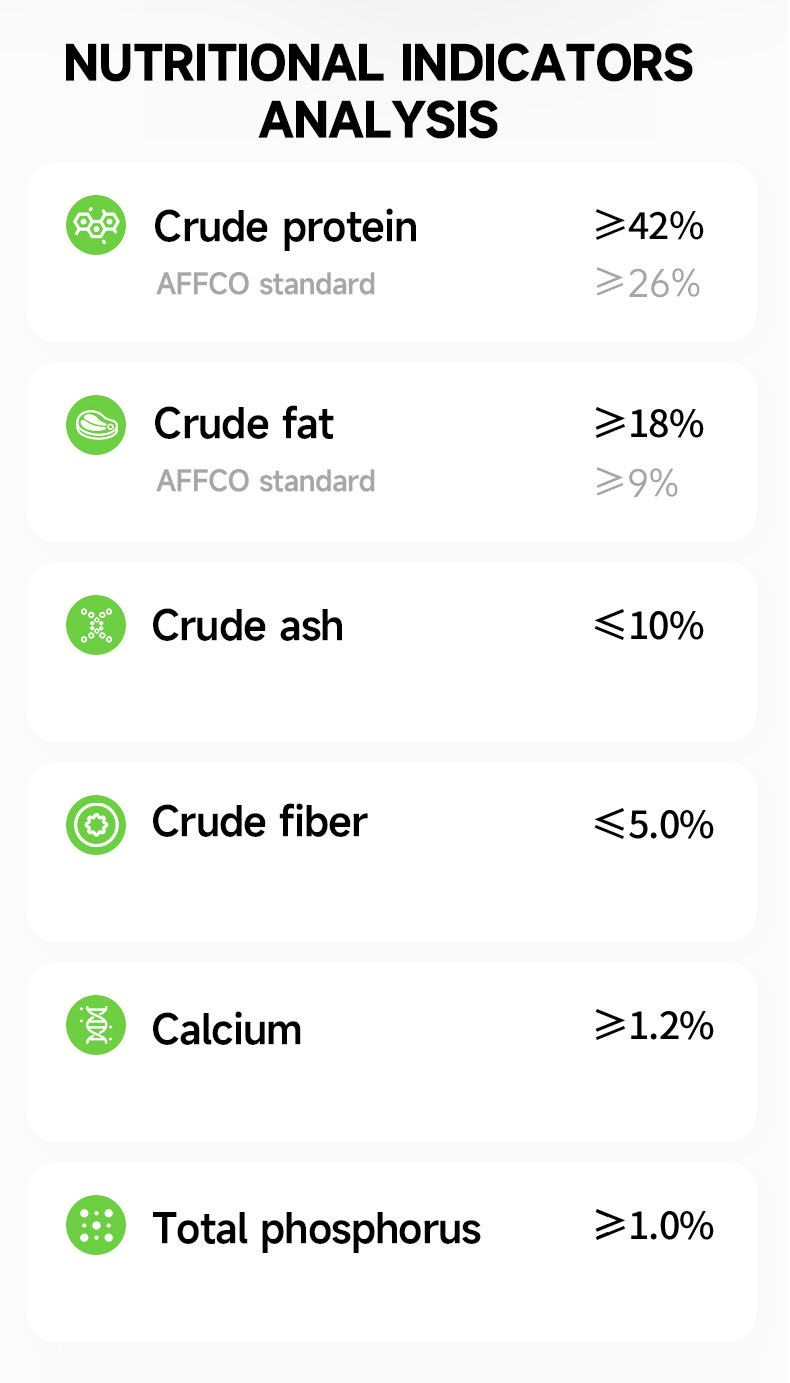
Task: Click the Crude fiber circular icon
Action: click(96, 825)
